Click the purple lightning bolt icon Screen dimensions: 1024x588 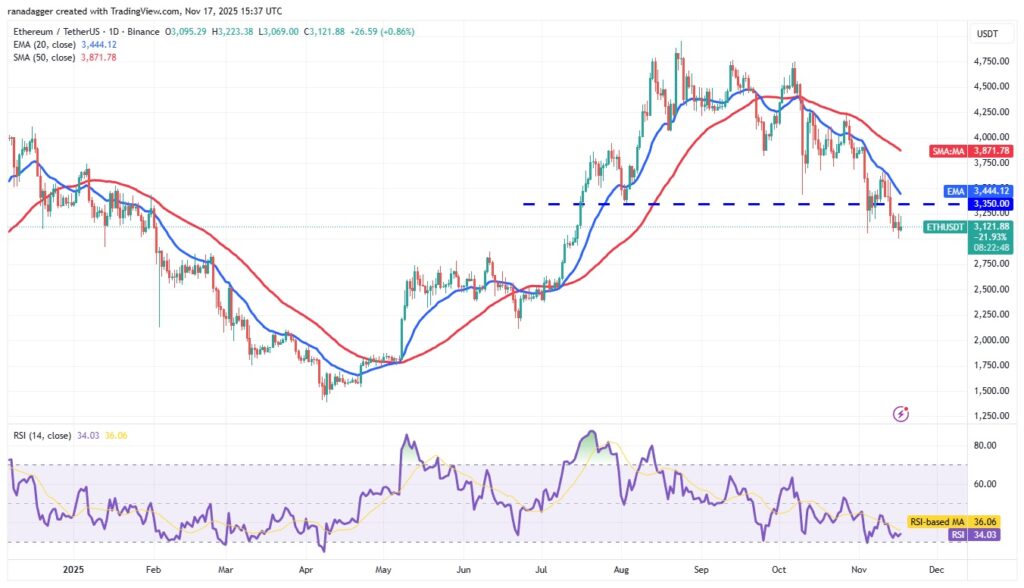pyautogui.click(x=903, y=412)
